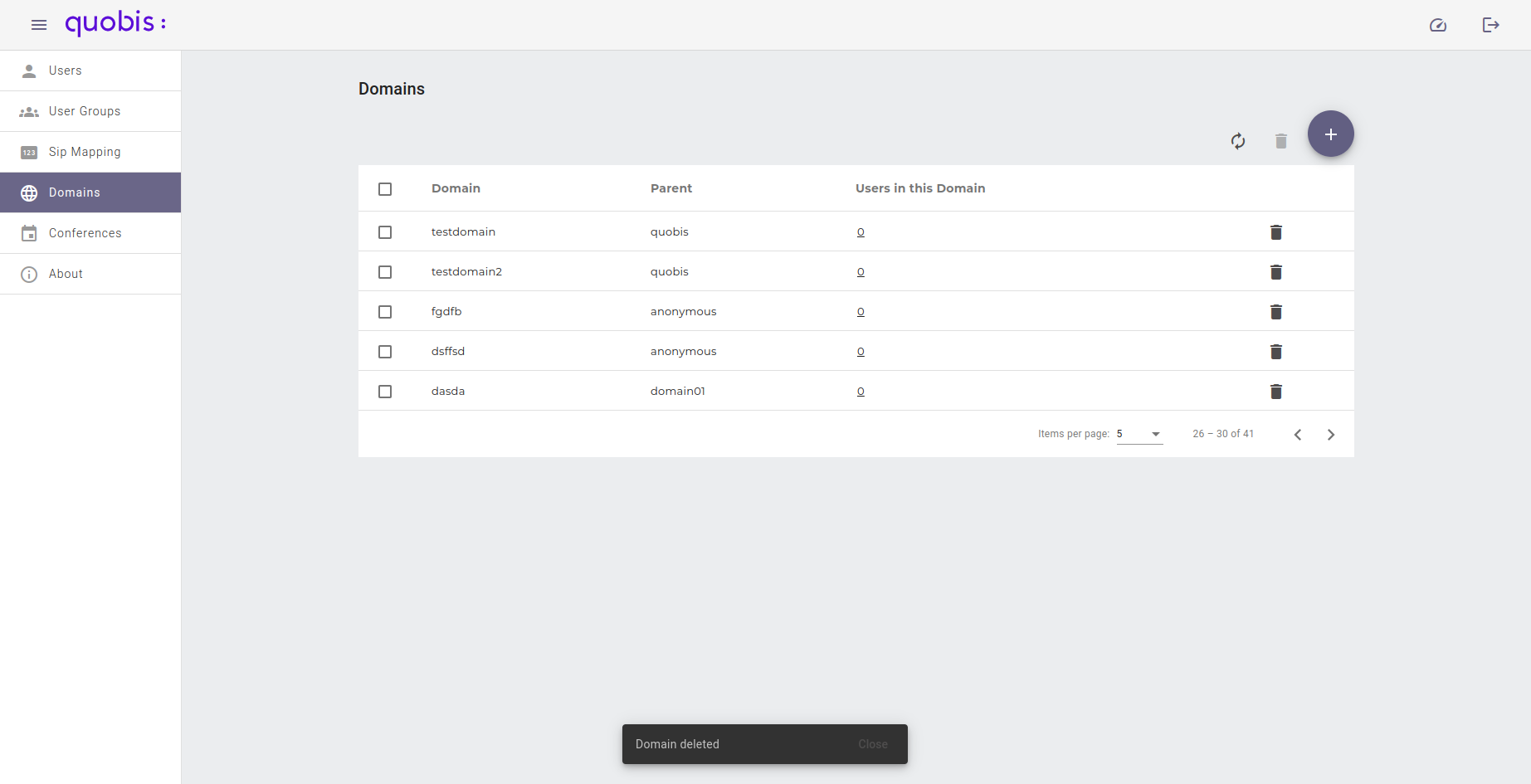1531x784 pixels.
Task: Click the Domain deleted message text
Action: [677, 744]
